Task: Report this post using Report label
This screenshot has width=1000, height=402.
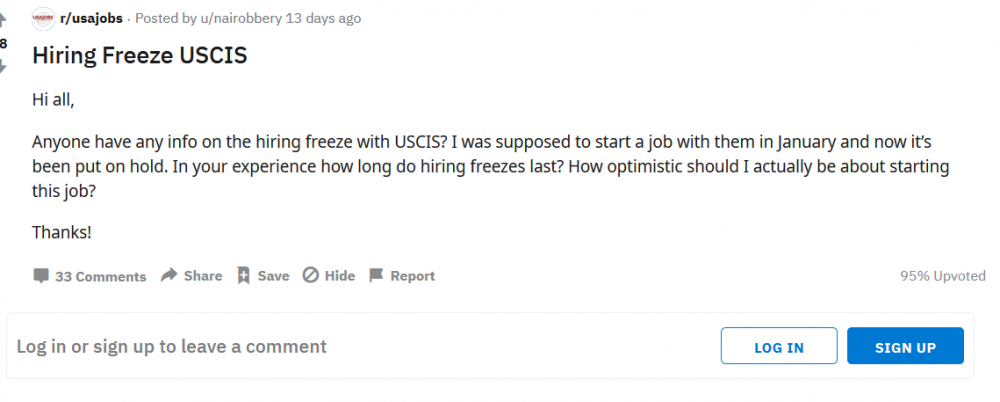Action: click(x=413, y=276)
